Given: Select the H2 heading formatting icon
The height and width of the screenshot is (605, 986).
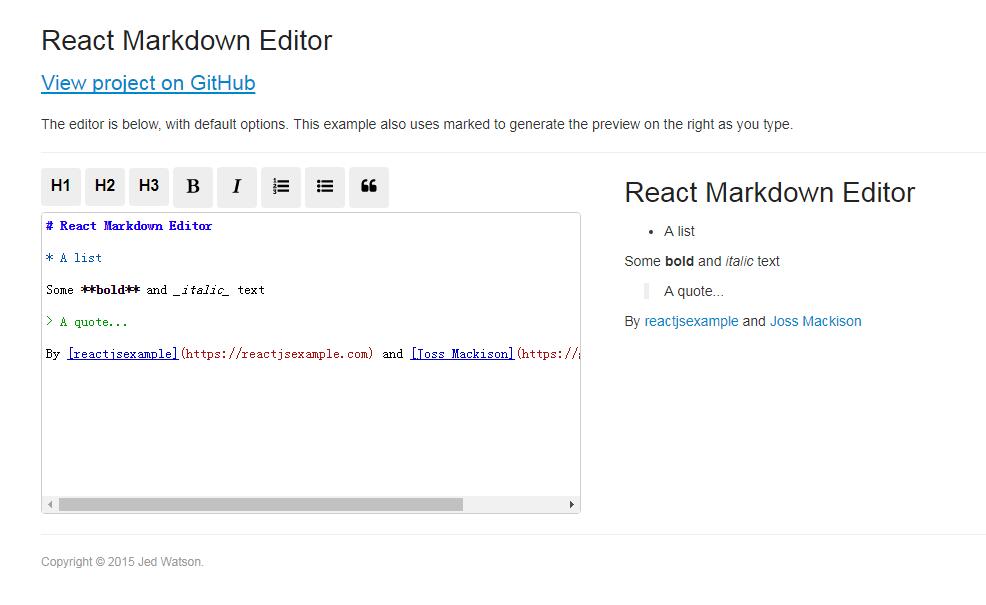Looking at the screenshot, I should coord(104,187).
